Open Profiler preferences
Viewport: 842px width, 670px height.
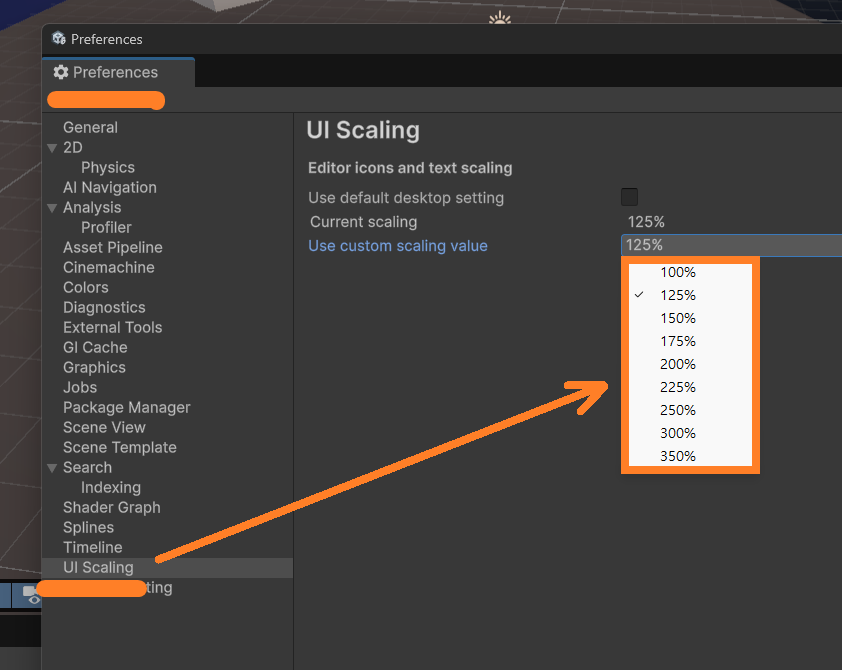pos(106,228)
